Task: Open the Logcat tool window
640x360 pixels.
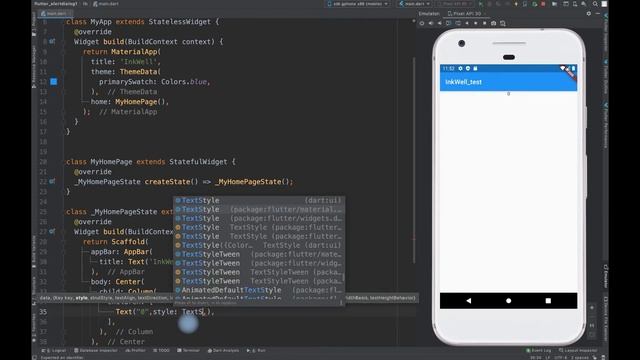Action: coord(55,350)
